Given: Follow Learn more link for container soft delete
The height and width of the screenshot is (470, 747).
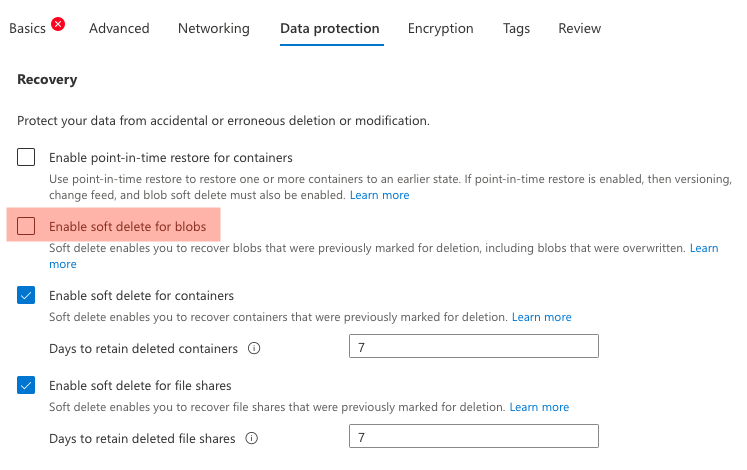Looking at the screenshot, I should [542, 317].
